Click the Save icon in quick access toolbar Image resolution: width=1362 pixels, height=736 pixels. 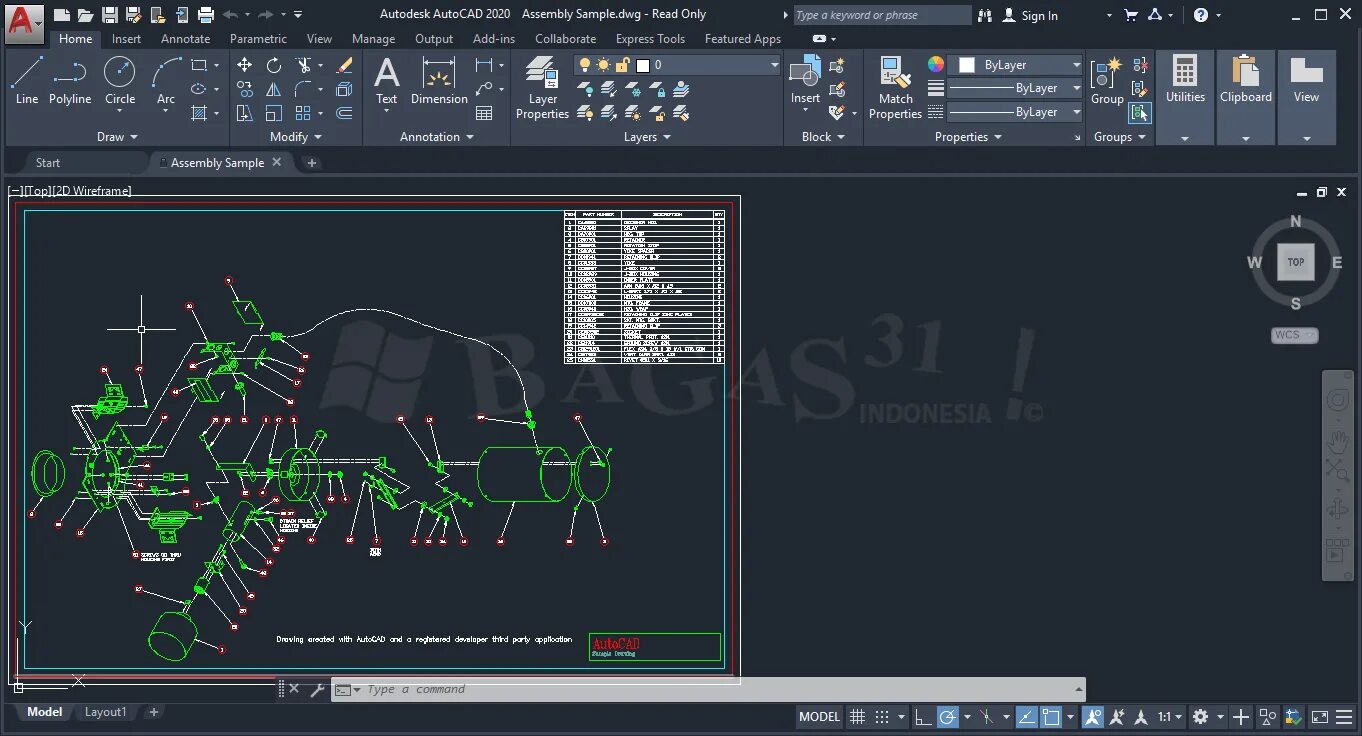(x=110, y=14)
